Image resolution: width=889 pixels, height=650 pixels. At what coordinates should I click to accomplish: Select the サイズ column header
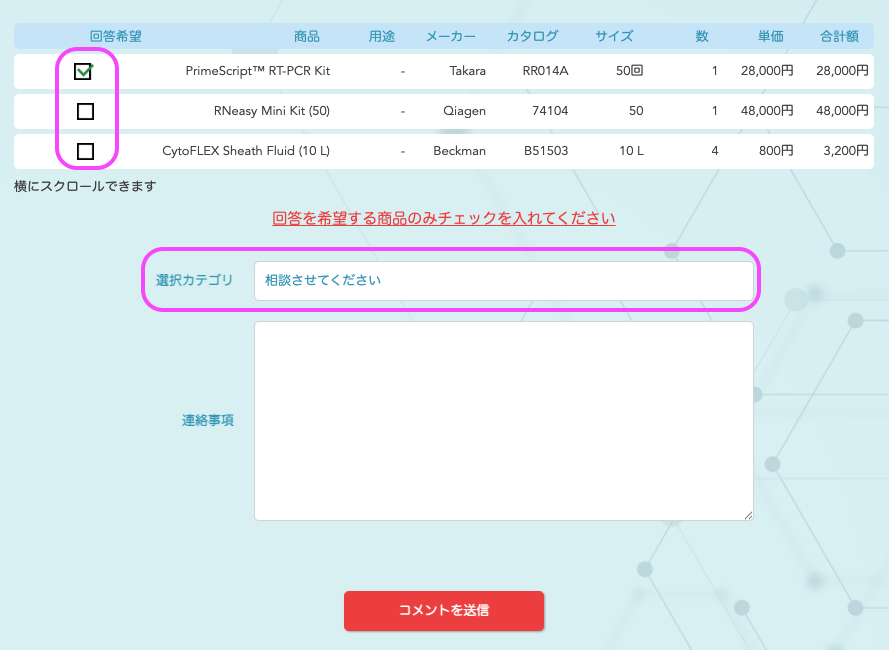(614, 37)
